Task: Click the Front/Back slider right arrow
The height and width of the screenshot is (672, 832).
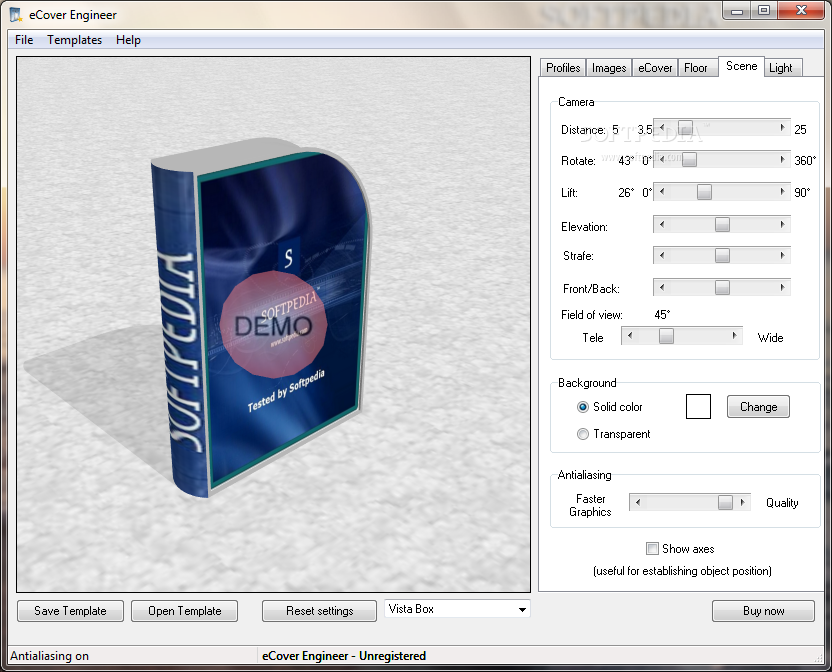Action: tap(782, 287)
